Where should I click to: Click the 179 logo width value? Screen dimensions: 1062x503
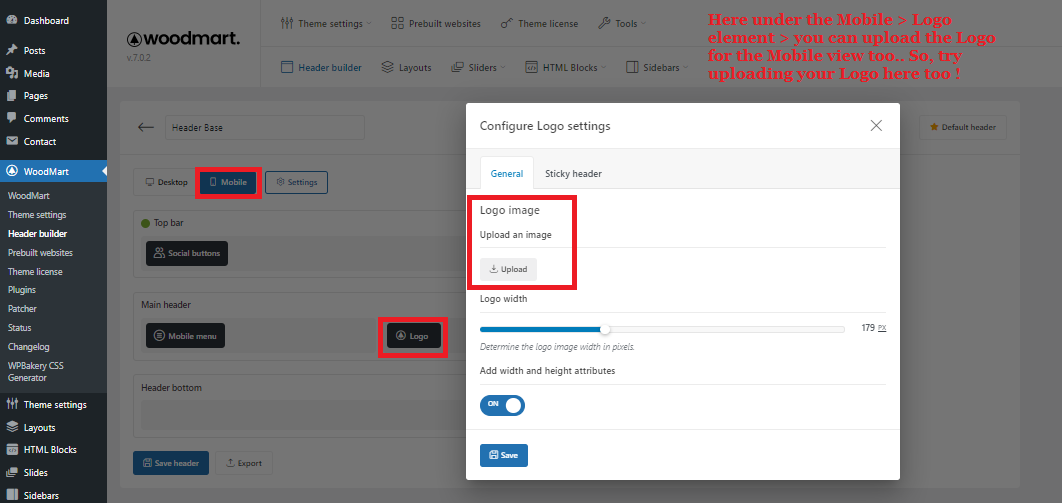[868, 328]
